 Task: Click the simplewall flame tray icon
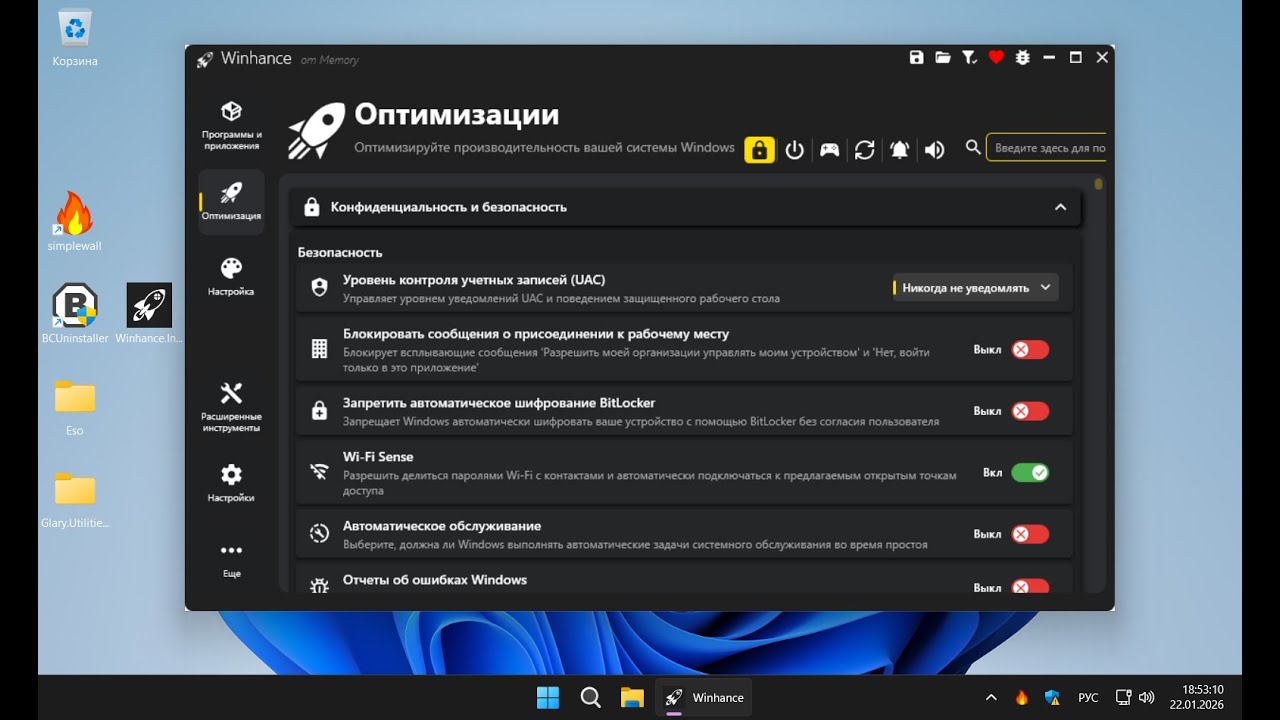click(1021, 698)
